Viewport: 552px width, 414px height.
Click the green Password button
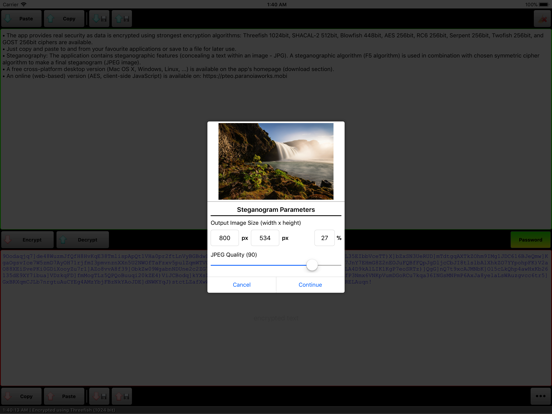530,240
